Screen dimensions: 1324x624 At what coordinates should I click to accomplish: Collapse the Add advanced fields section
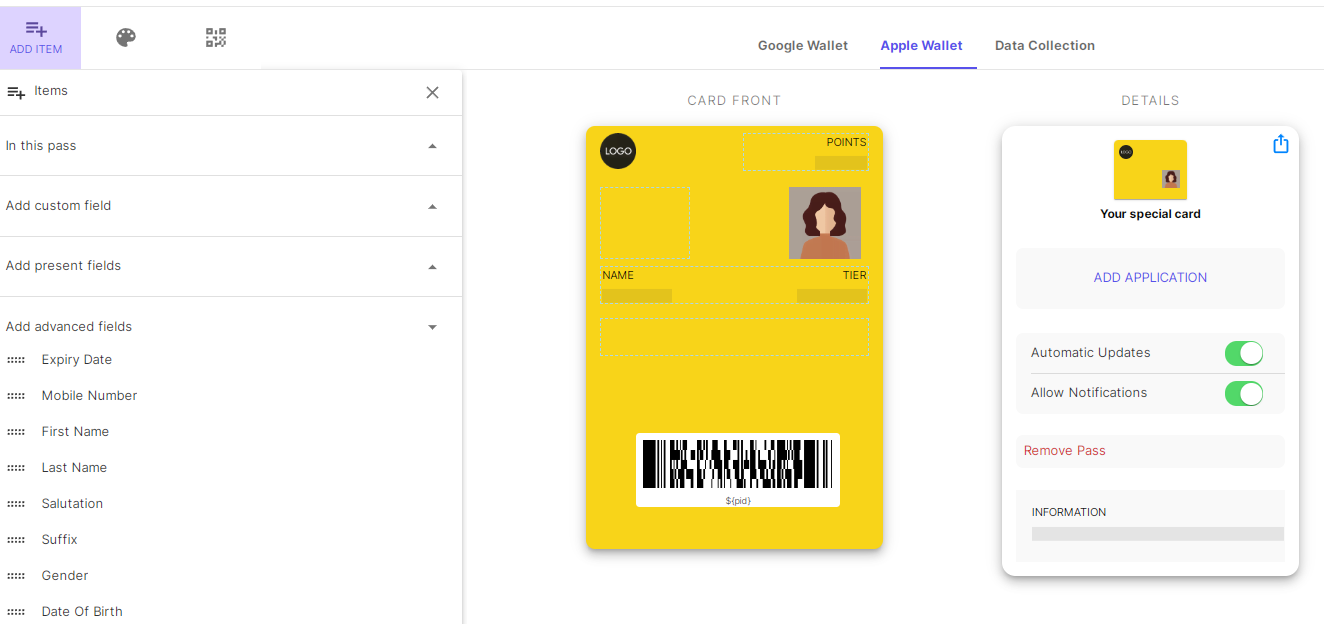(x=231, y=326)
